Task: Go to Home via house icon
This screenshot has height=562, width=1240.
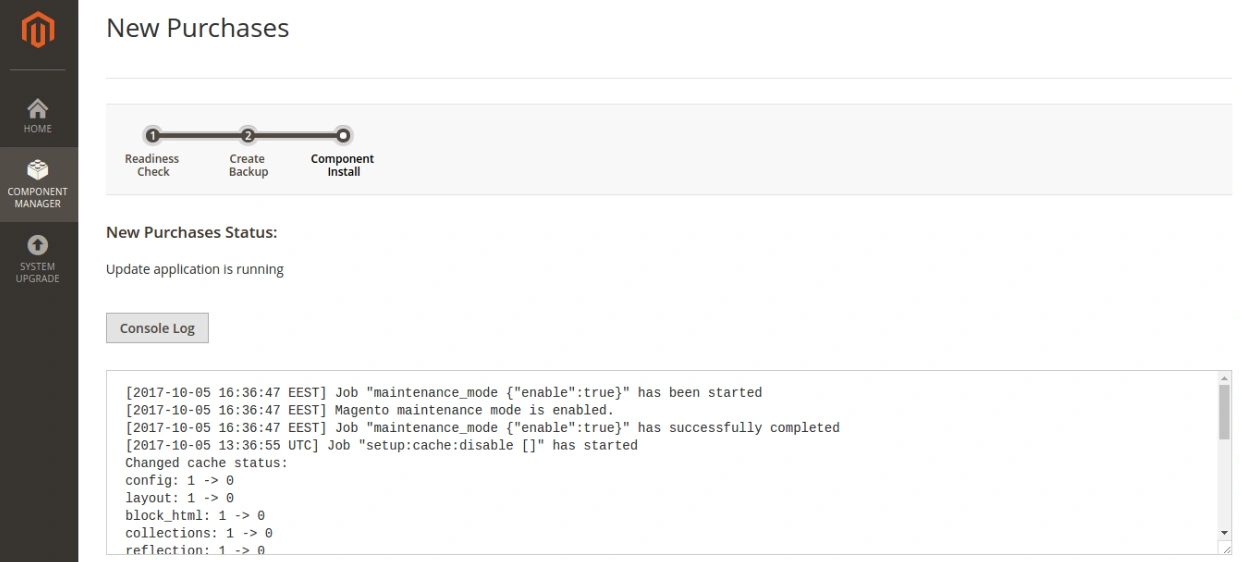Action: point(38,109)
